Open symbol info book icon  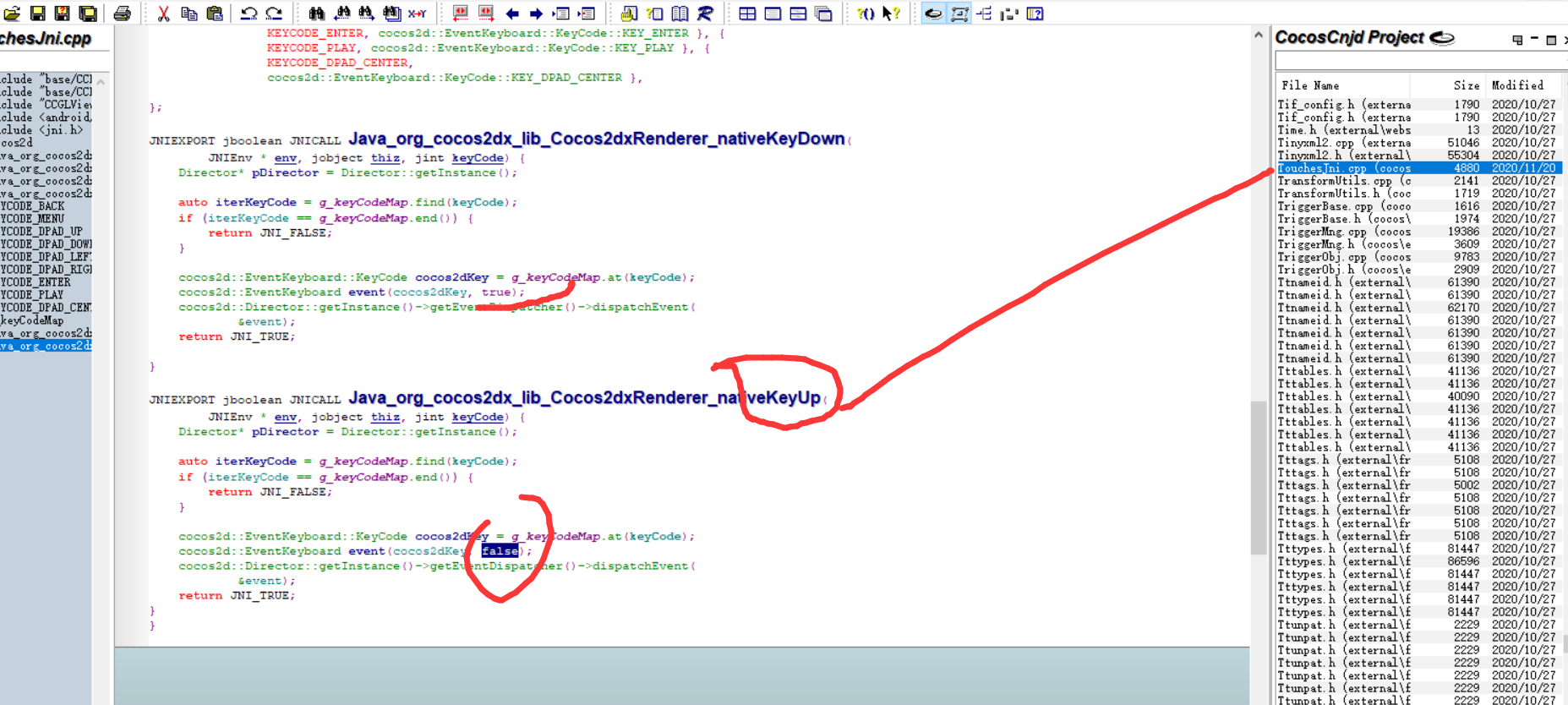coord(680,14)
